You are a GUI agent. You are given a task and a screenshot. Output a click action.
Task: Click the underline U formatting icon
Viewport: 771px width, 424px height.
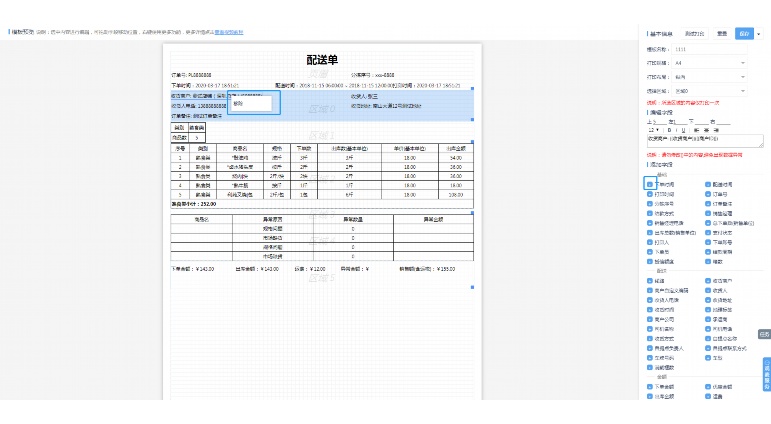pyautogui.click(x=683, y=130)
